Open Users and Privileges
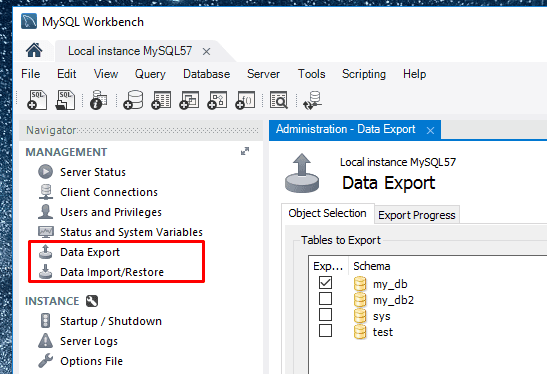The height and width of the screenshot is (374, 547). tap(111, 212)
